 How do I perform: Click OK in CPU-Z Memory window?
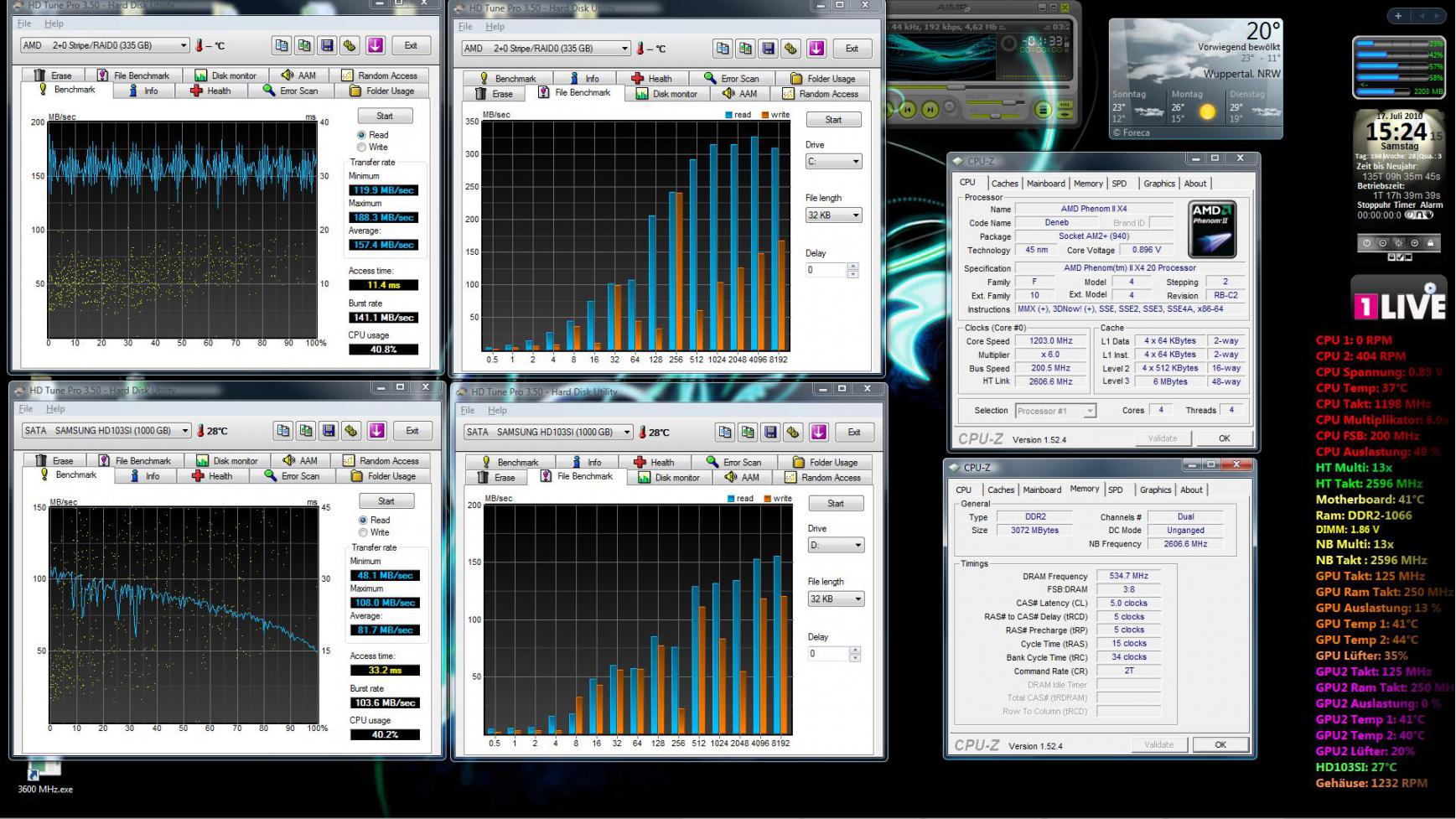click(x=1220, y=744)
